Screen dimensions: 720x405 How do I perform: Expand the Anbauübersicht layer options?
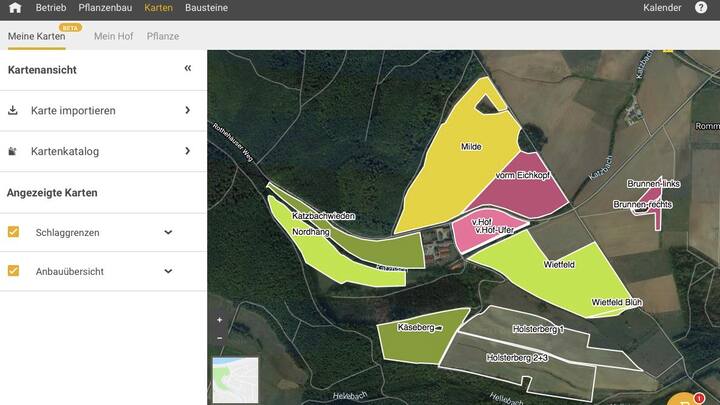(168, 271)
